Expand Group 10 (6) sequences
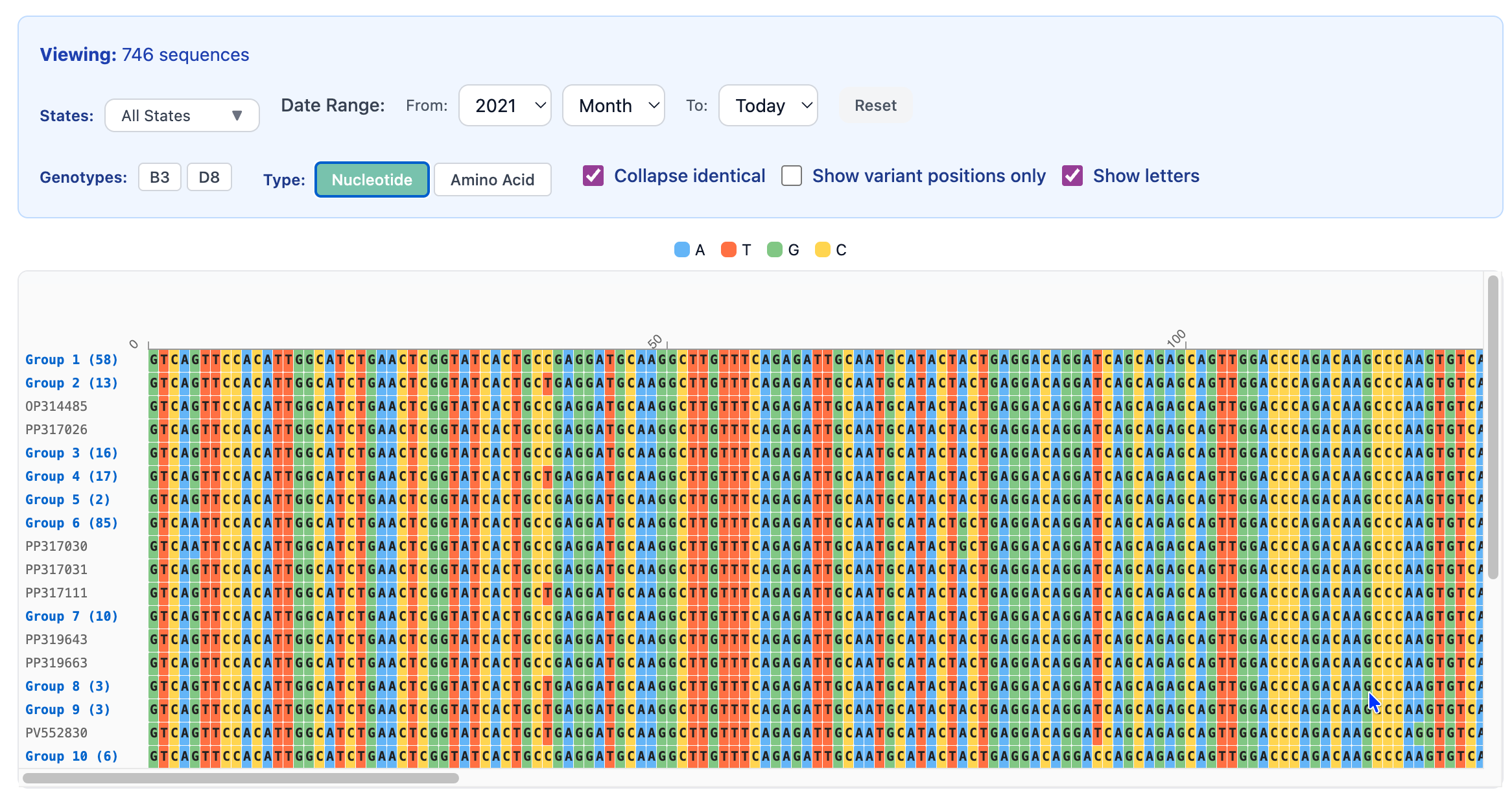This screenshot has width=1512, height=797. click(72, 756)
